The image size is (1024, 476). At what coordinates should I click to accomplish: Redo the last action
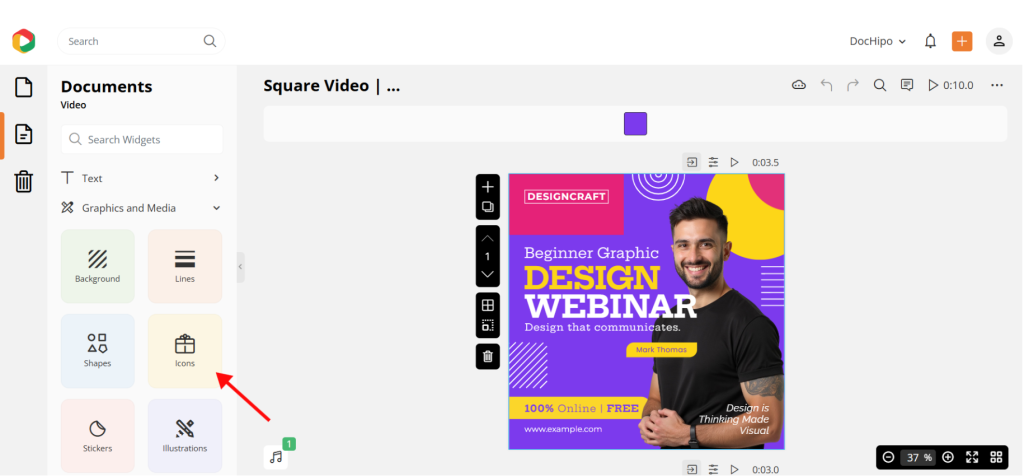853,85
